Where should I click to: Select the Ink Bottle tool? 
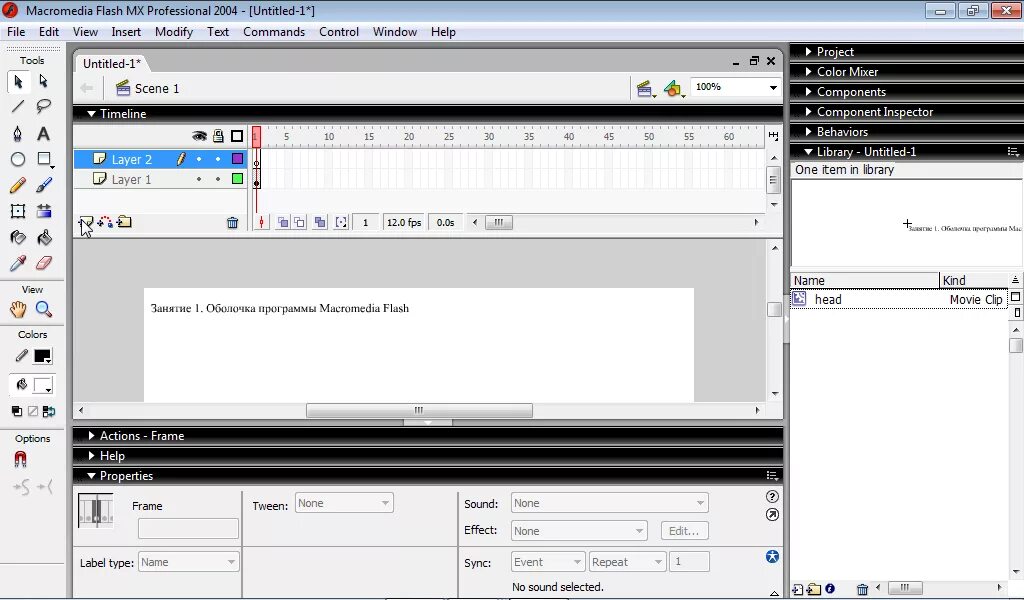click(x=18, y=238)
